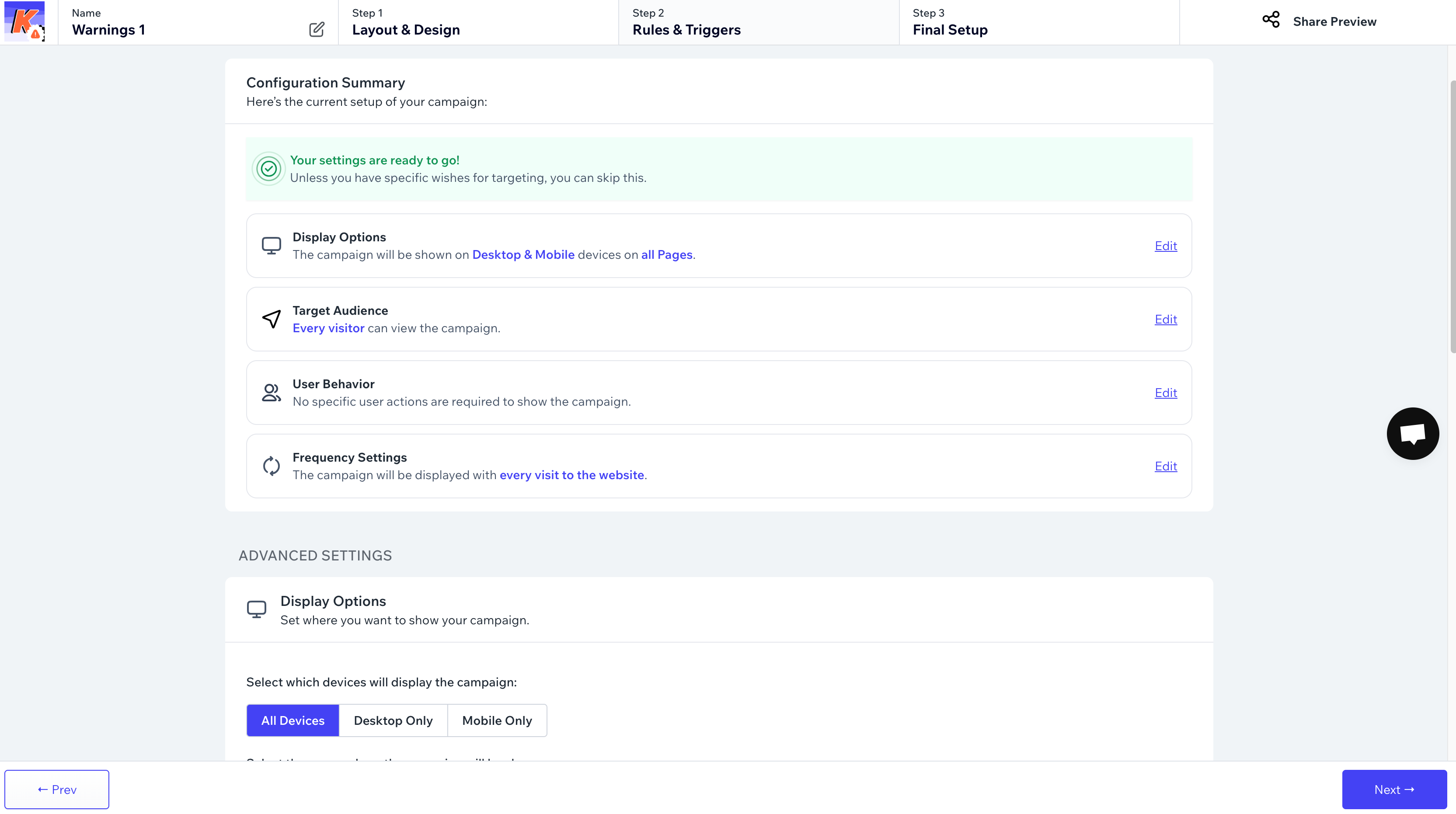
Task: Edit the Display Options summary
Action: (x=1166, y=246)
